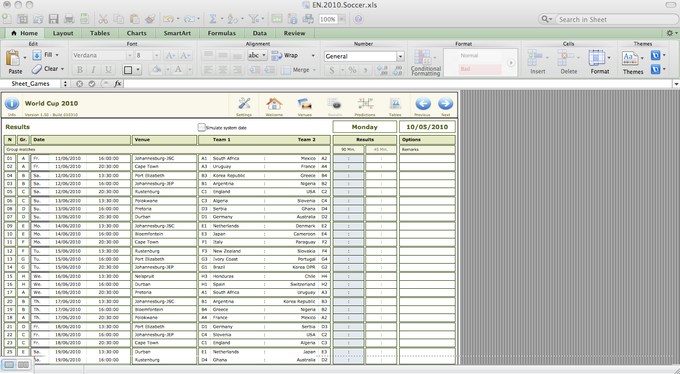Screen dimensions: 680x374
Task: Click the Print icon in toolbar
Action: (69, 19)
